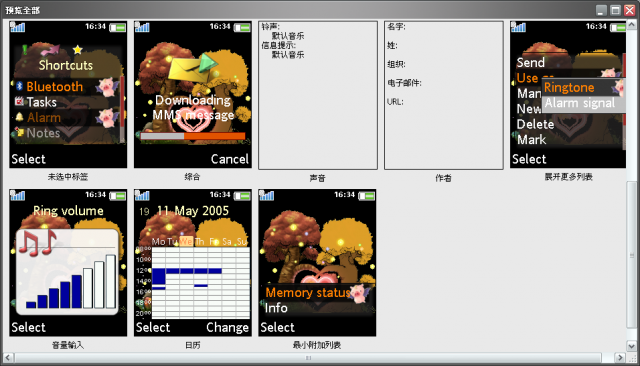
Task: Click the signal strength icon in first preview
Action: click(18, 27)
